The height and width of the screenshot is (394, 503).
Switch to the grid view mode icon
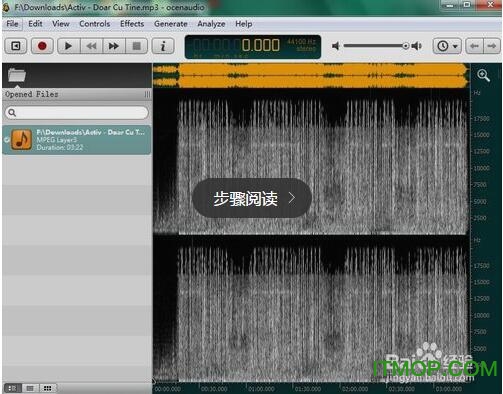[47, 388]
